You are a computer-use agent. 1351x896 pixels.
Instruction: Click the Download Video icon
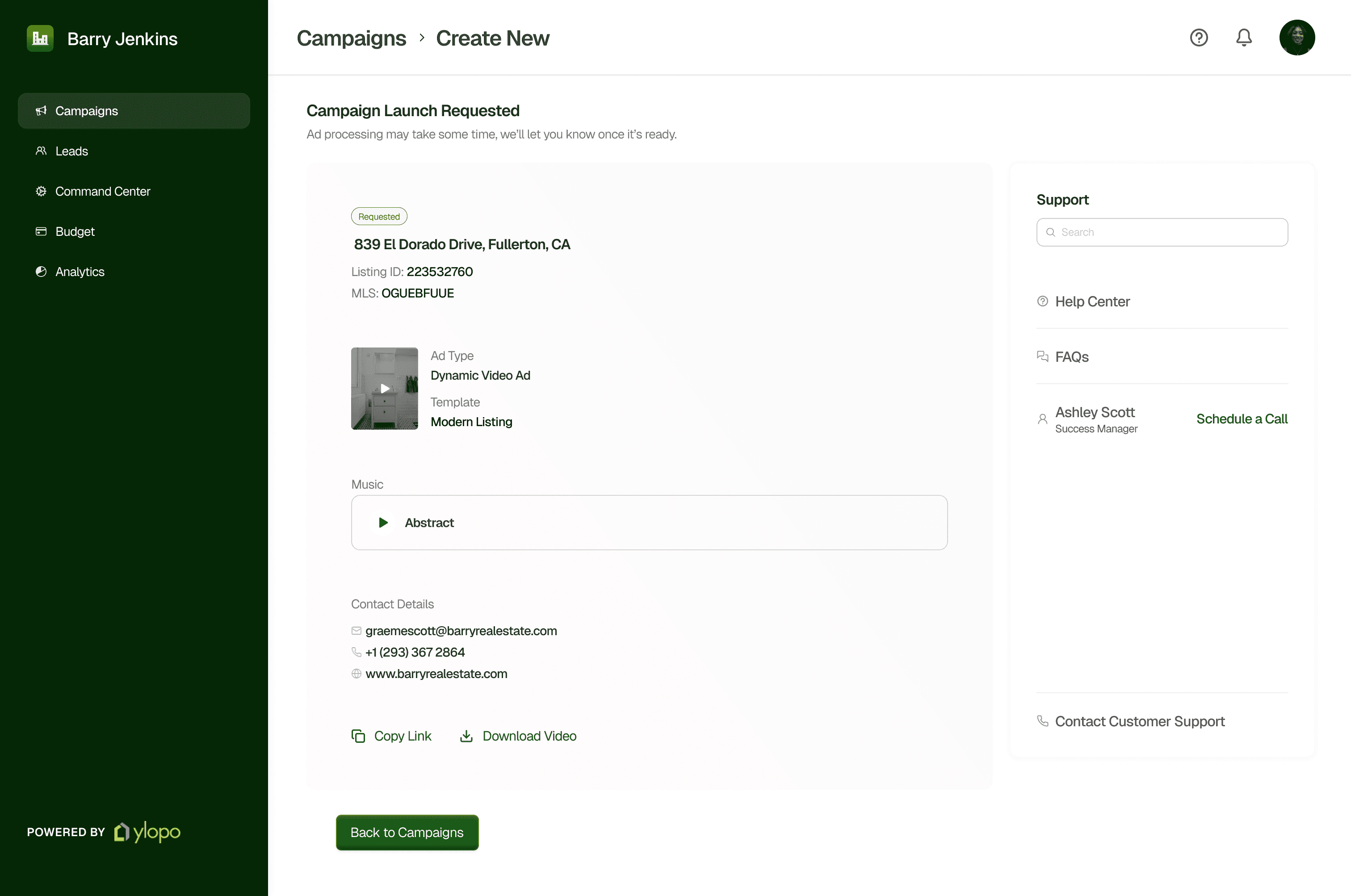[466, 736]
